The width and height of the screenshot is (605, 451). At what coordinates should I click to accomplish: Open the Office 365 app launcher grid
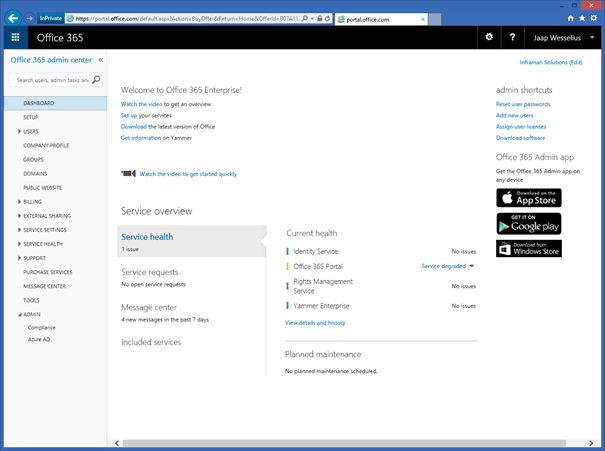coord(15,37)
